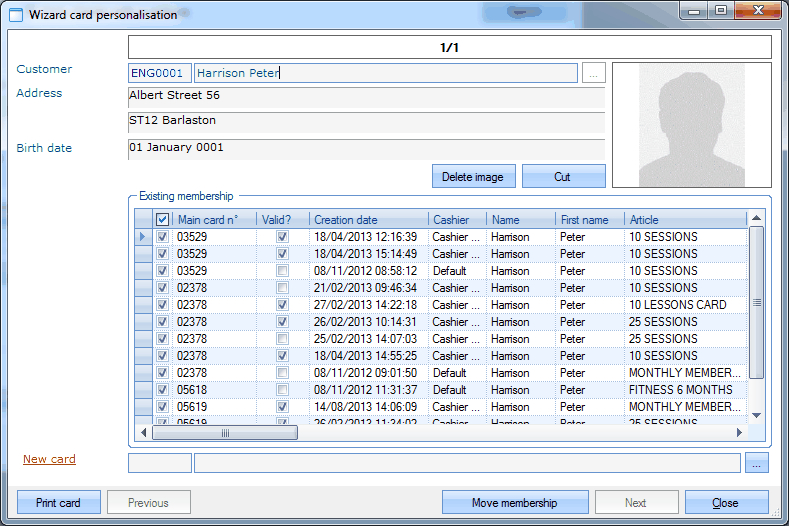Image resolution: width=789 pixels, height=526 pixels.
Task: Sort by Main card n° column header
Action: [214, 219]
